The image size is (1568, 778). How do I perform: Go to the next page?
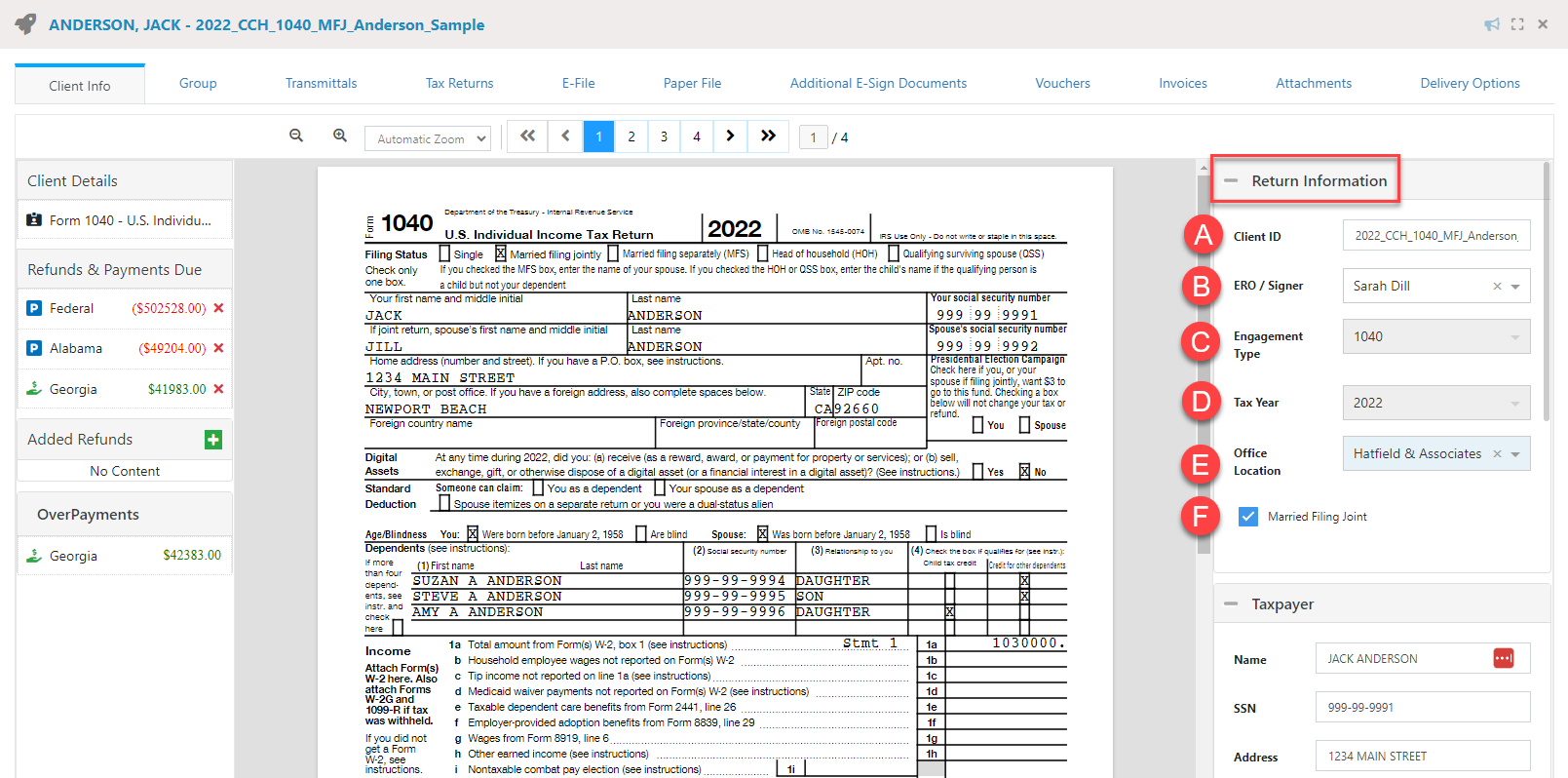click(730, 136)
